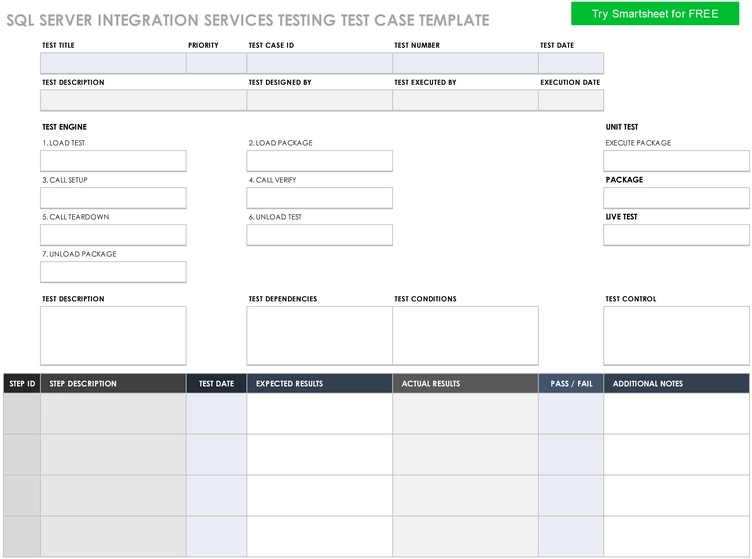Screen dimensions: 752x559
Task: Click the Pass / Fail column header
Action: click(571, 384)
